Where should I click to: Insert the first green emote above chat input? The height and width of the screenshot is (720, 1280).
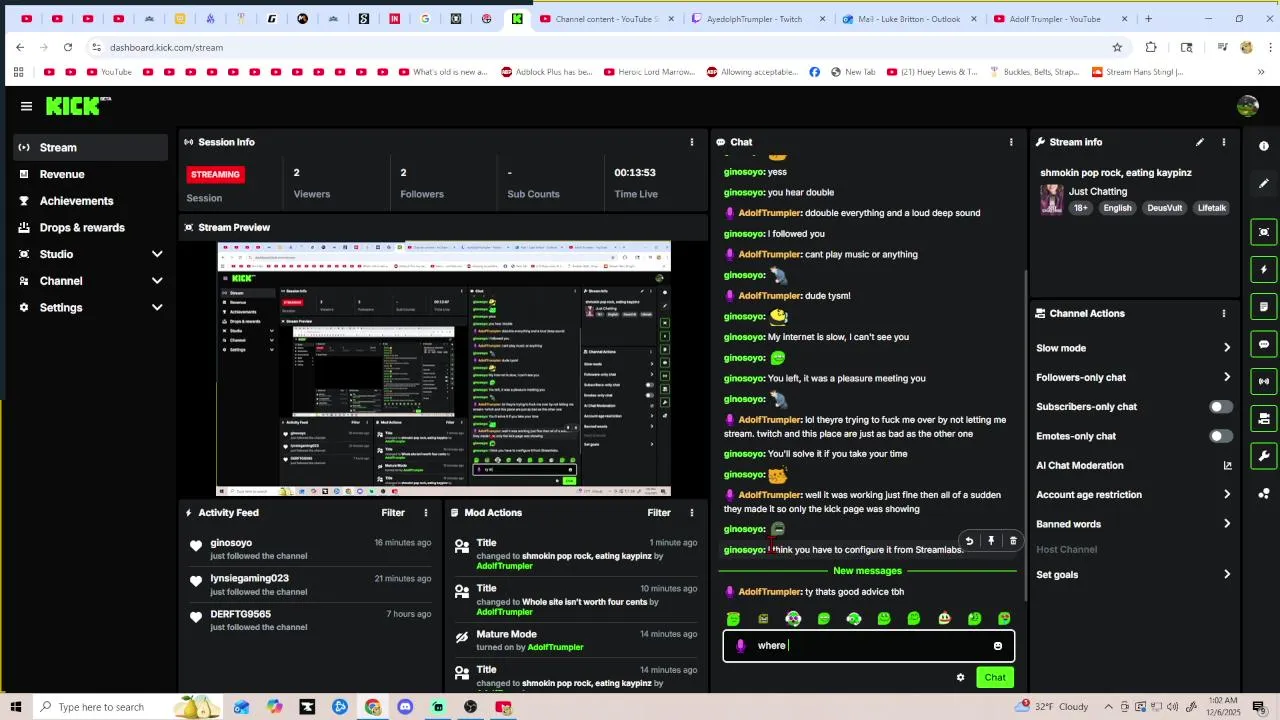733,619
